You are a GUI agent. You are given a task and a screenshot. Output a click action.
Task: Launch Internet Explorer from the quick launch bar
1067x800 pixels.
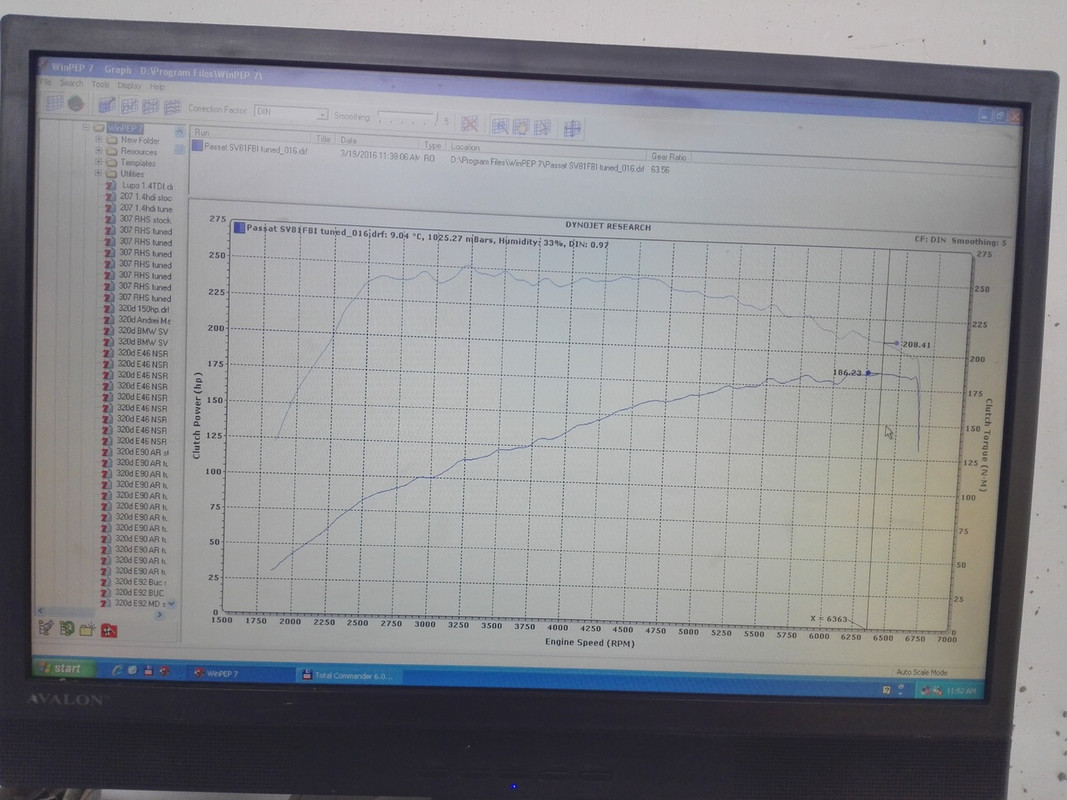116,670
